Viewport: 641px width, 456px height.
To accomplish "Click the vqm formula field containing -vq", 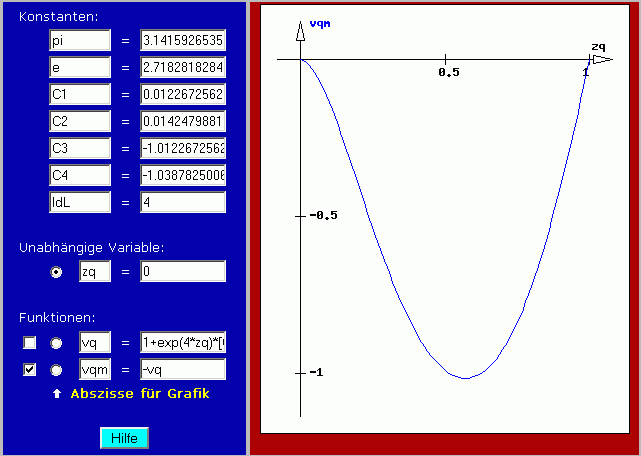I will tap(183, 369).
